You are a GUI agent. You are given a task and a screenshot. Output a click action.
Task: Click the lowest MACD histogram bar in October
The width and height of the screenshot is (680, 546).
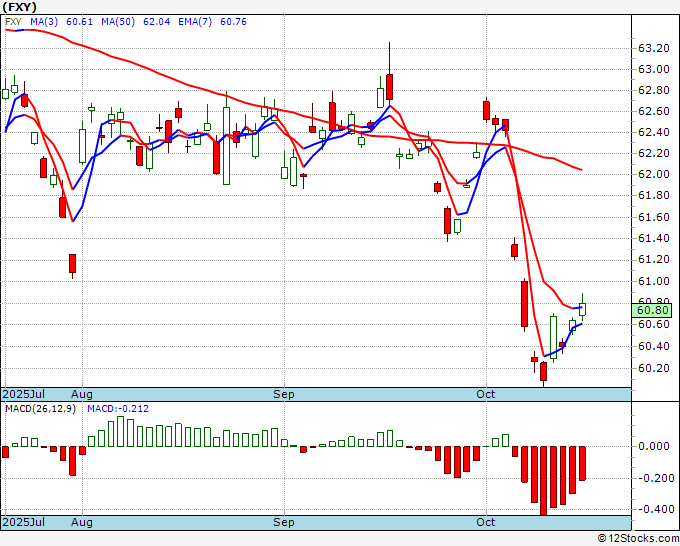[x=543, y=481]
